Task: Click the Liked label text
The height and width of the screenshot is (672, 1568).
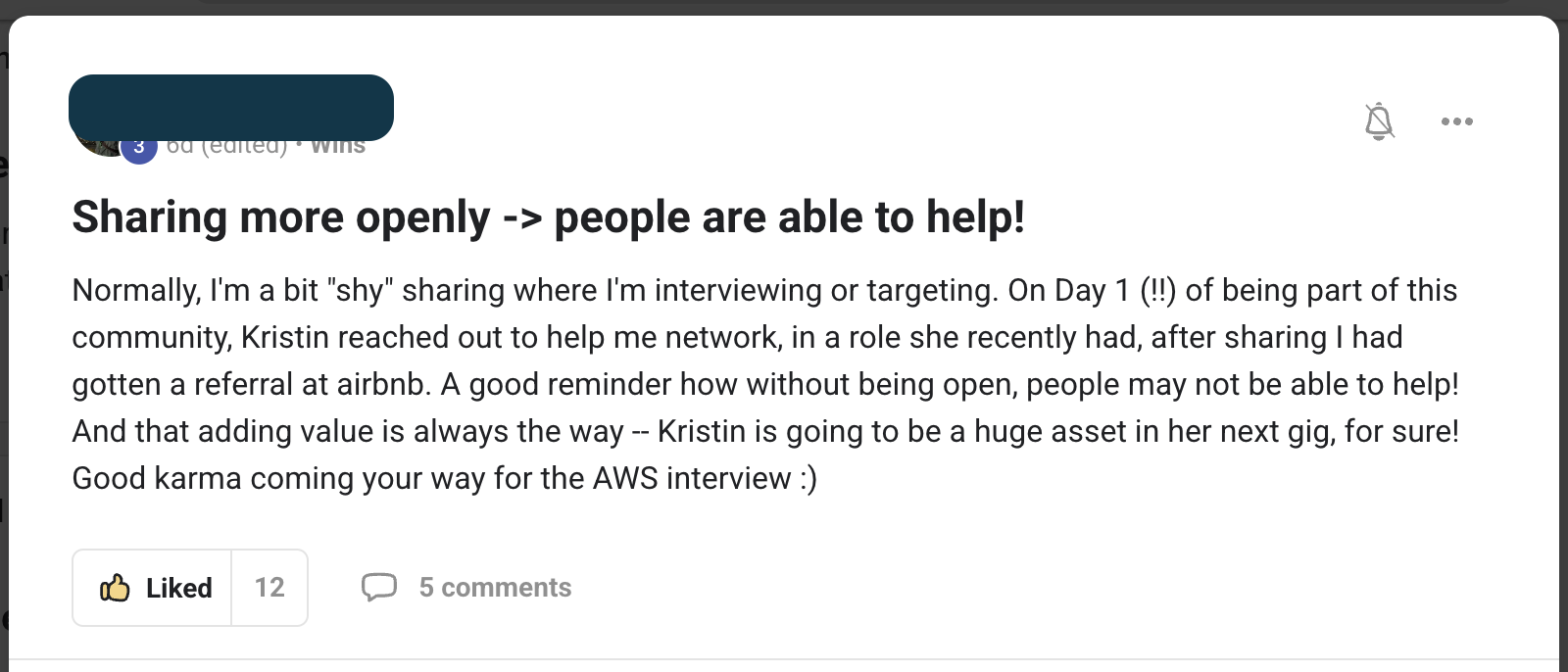Action: coord(178,588)
